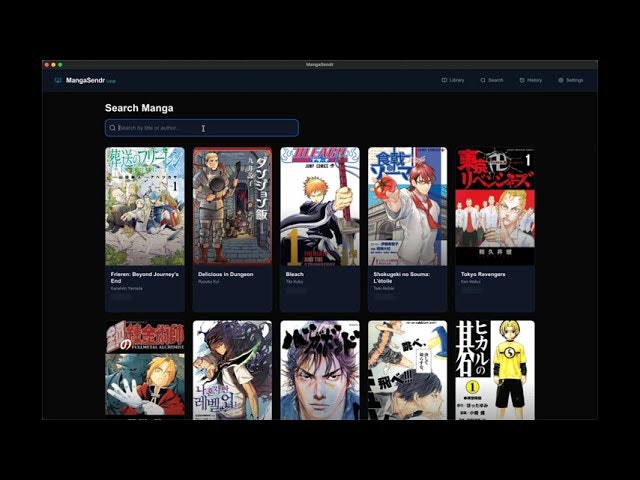Open the History page from the navigation

coord(531,80)
